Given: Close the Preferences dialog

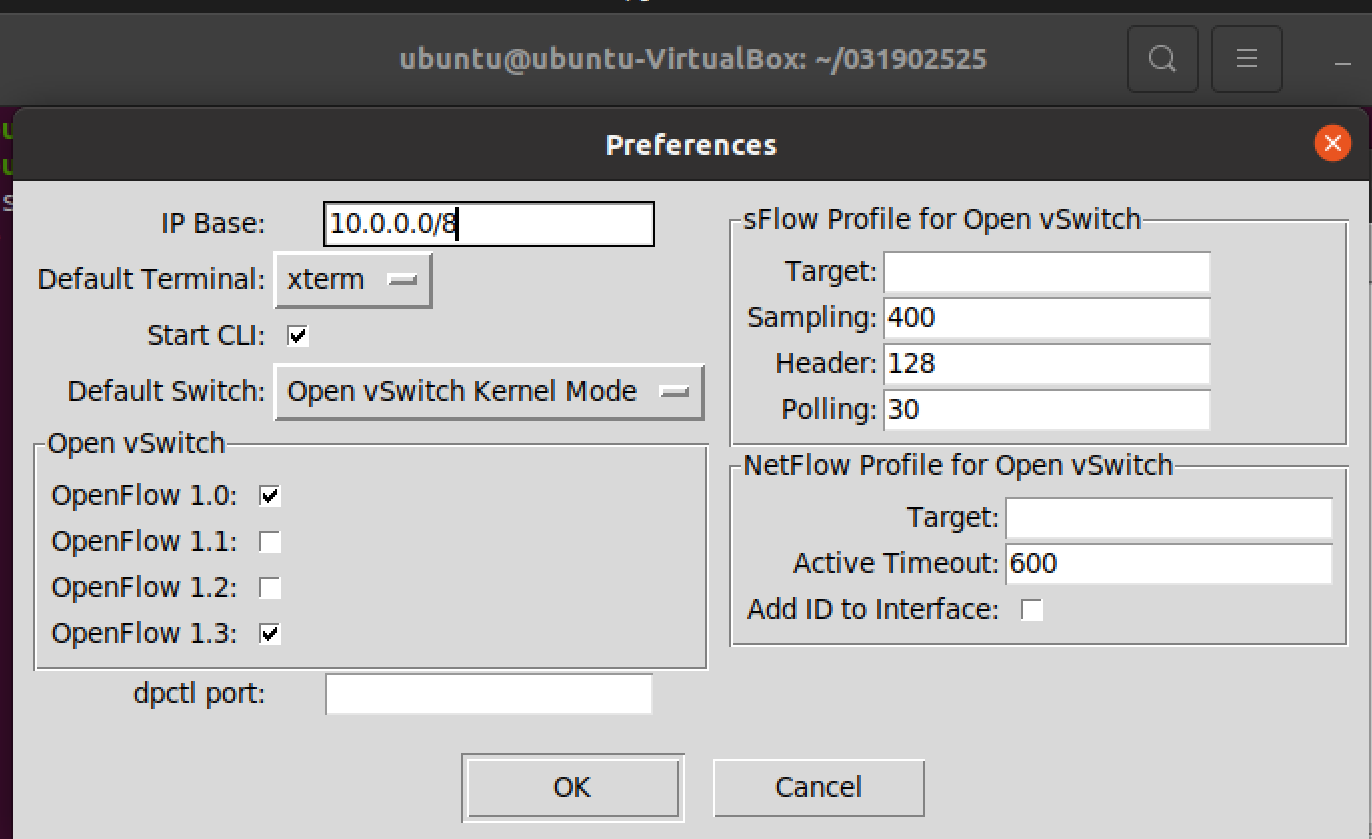Looking at the screenshot, I should (x=1331, y=144).
